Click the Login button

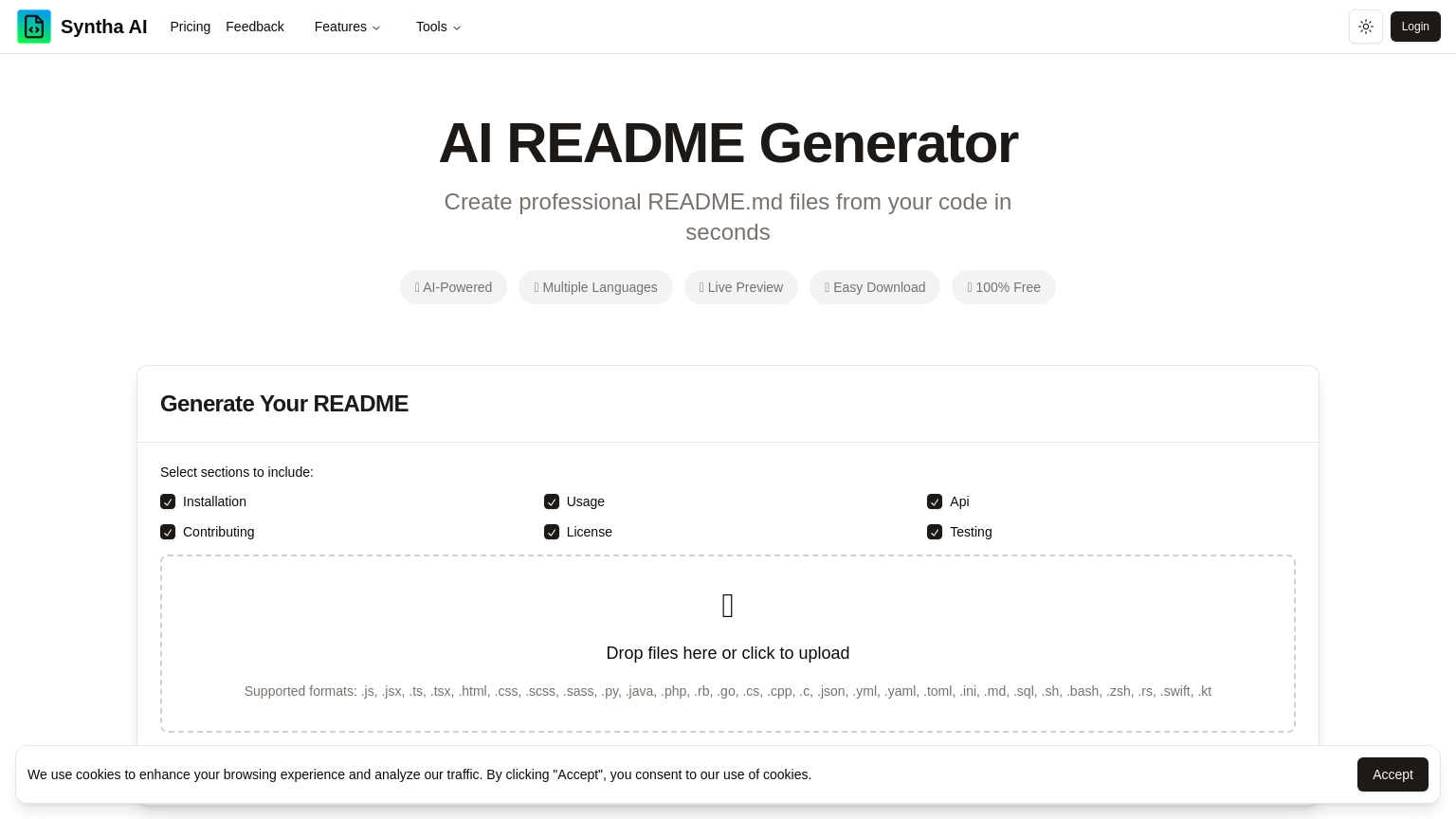pos(1415,27)
